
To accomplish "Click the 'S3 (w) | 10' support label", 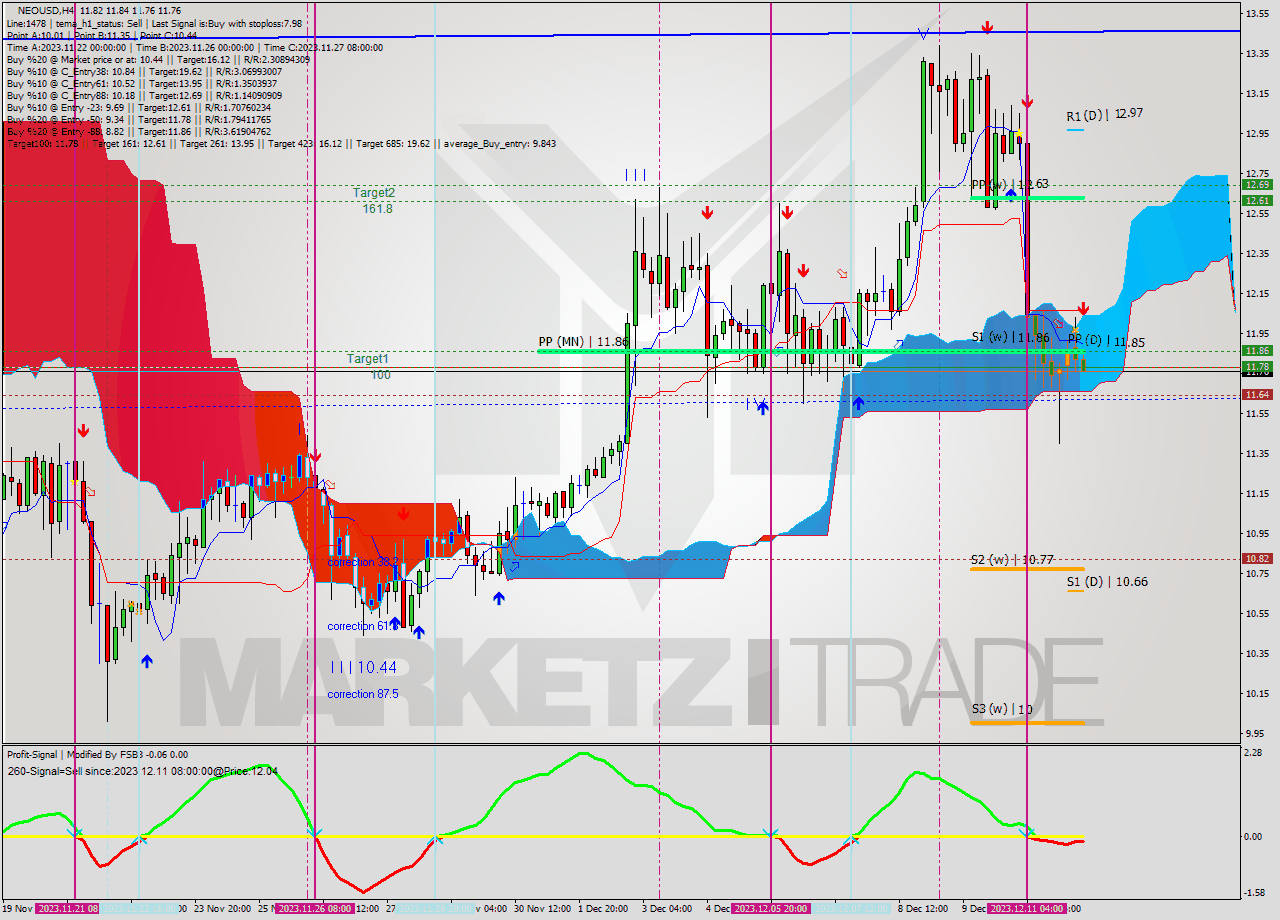I will click(x=1001, y=709).
